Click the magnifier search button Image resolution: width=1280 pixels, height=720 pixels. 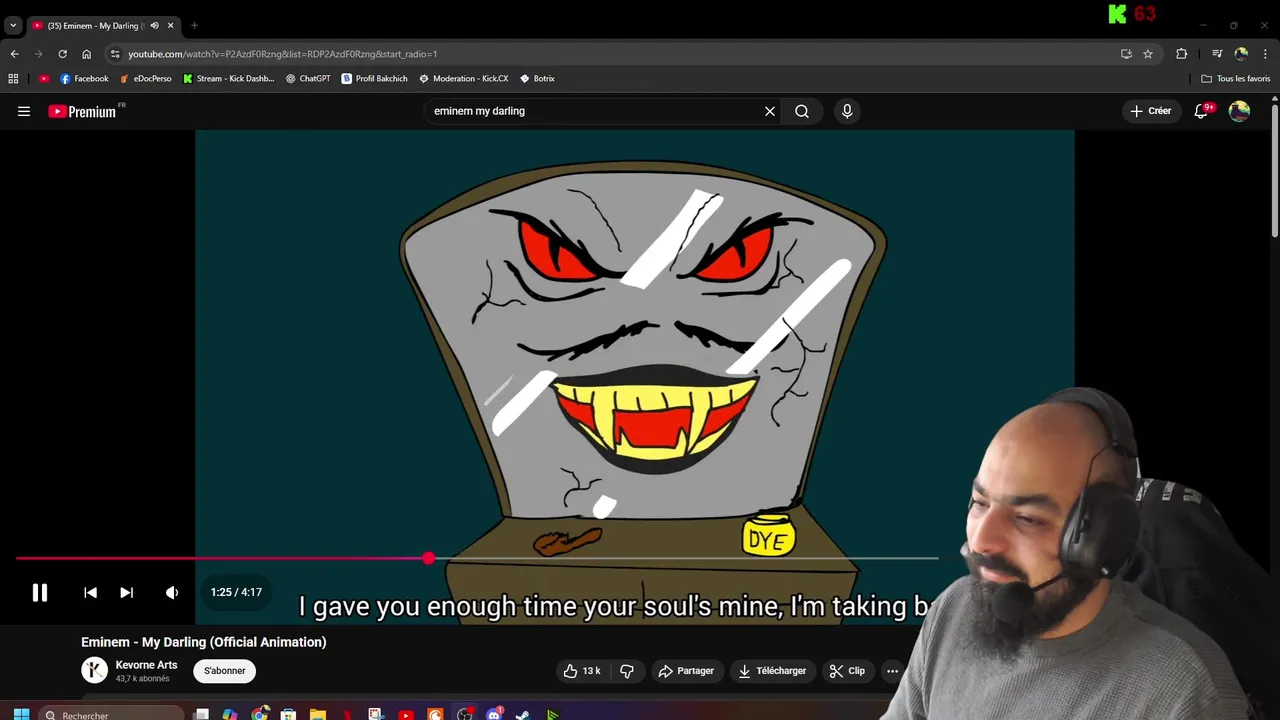click(802, 111)
